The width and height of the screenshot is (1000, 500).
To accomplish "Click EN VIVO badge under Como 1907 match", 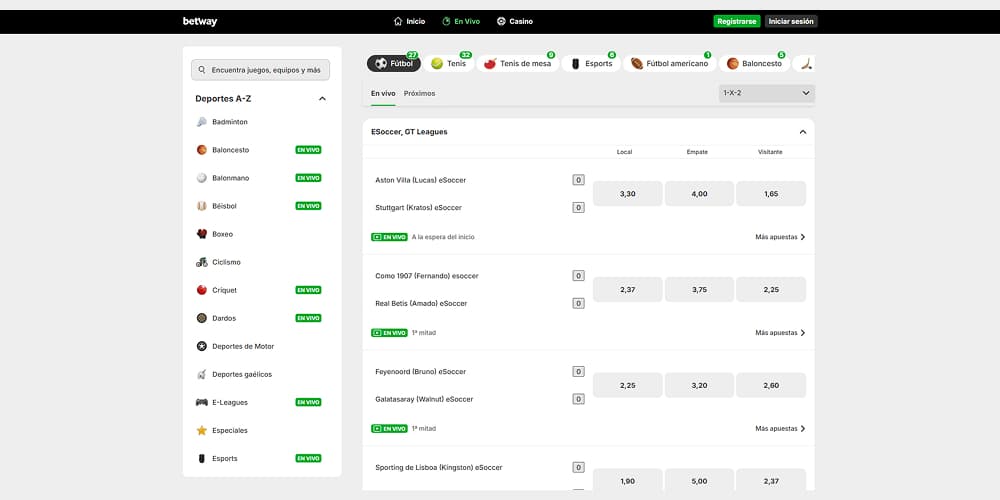I will coord(389,333).
